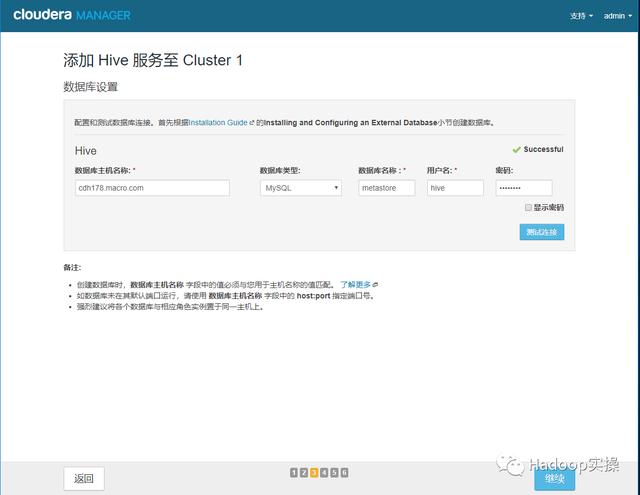Go to wizard step 5 indicator

tap(334, 473)
